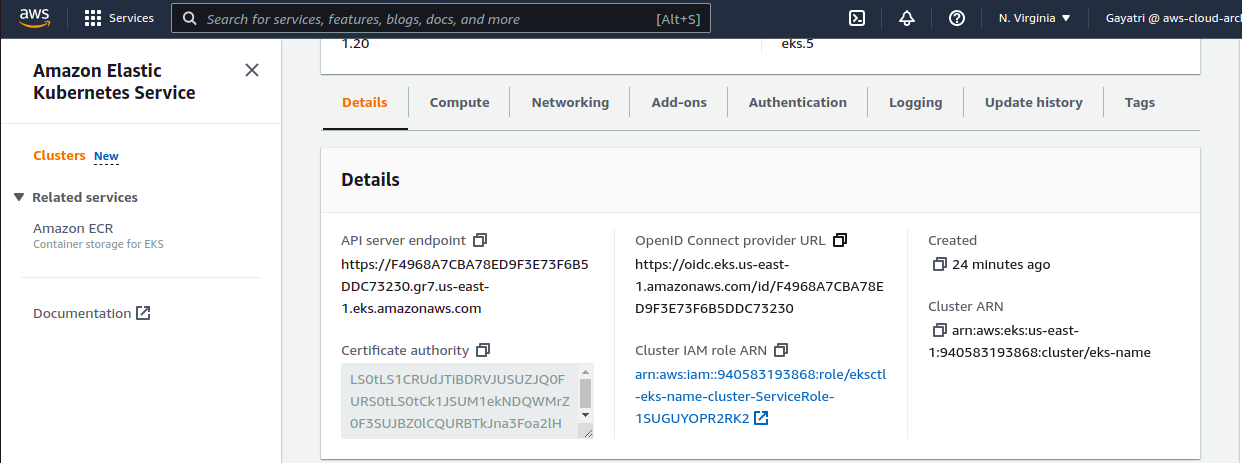The image size is (1242, 463).
Task: Open the Tags tab
Action: (x=1140, y=102)
